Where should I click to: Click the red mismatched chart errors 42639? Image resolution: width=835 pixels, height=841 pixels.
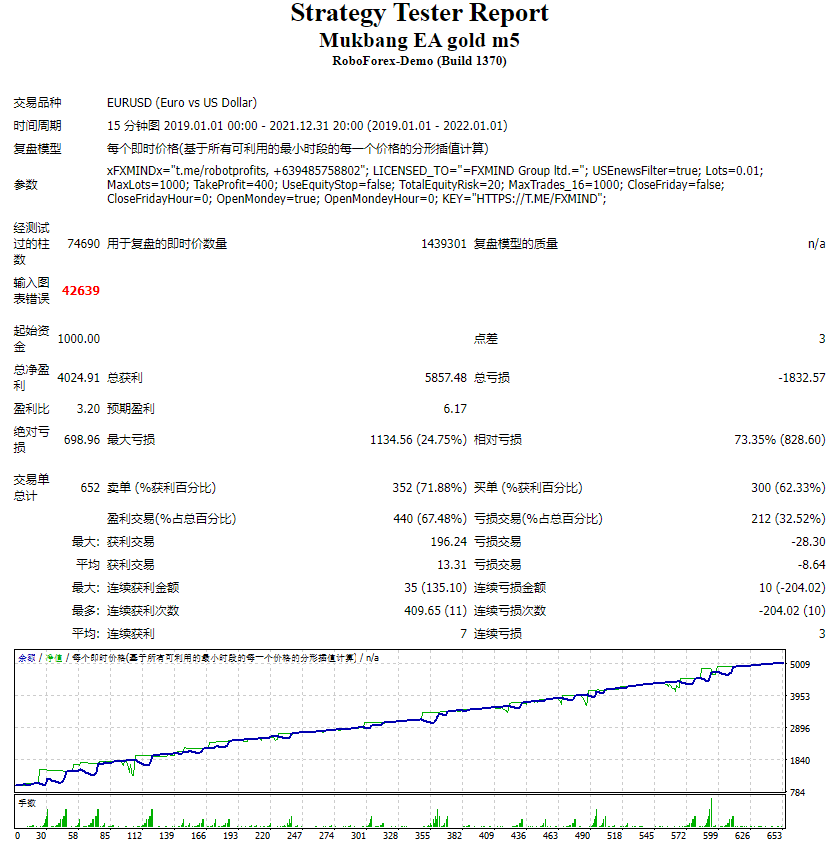point(81,291)
